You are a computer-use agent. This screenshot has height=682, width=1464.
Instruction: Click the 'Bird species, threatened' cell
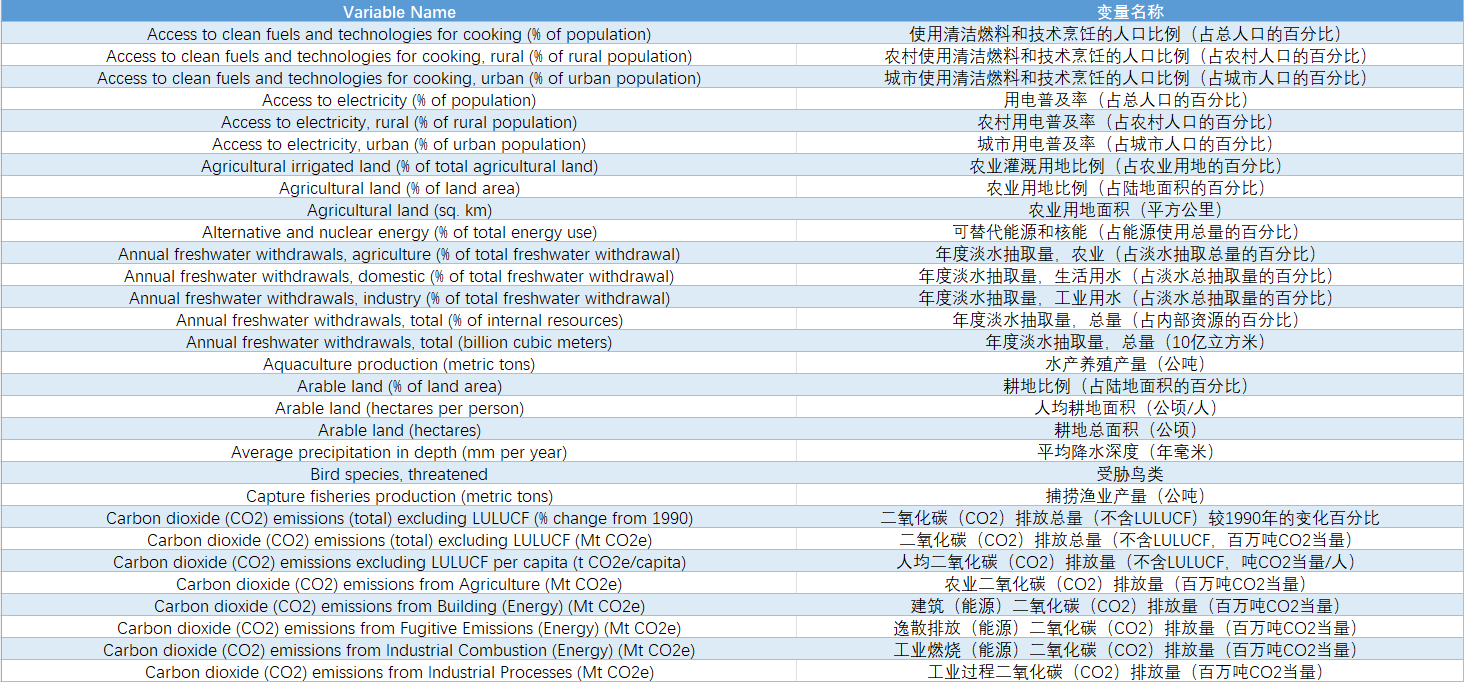pos(399,474)
